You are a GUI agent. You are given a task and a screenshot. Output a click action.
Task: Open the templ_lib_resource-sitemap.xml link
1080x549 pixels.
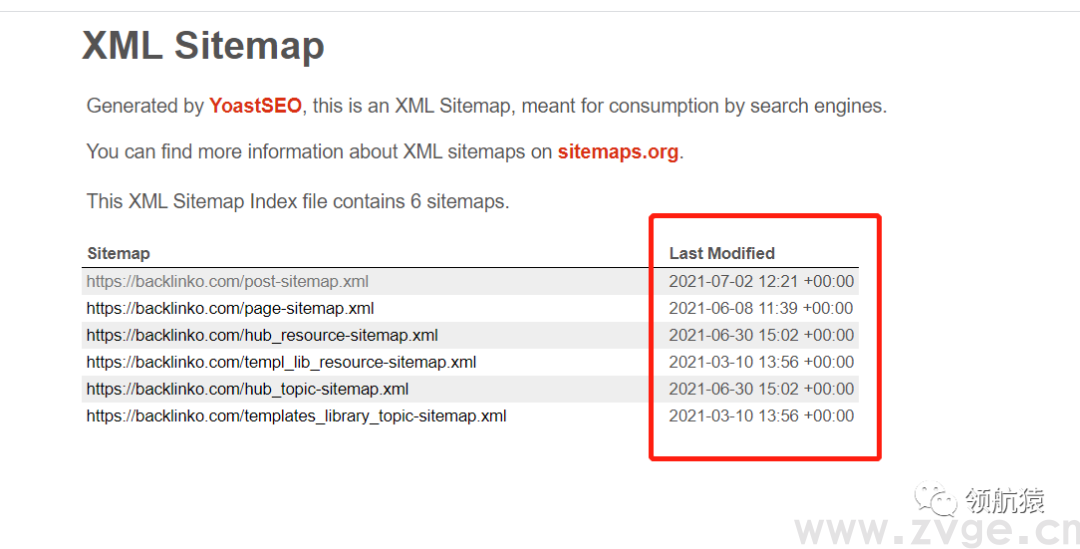281,362
